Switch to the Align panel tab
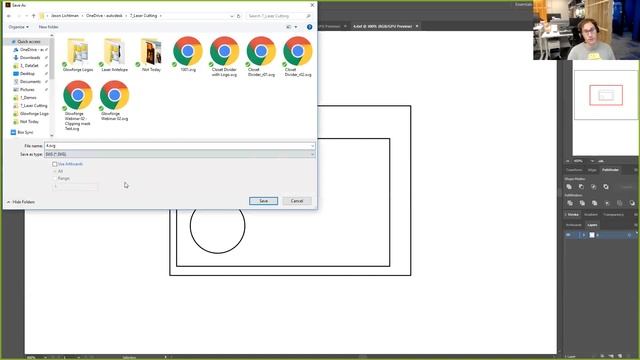The image size is (640, 360). pyautogui.click(x=592, y=170)
